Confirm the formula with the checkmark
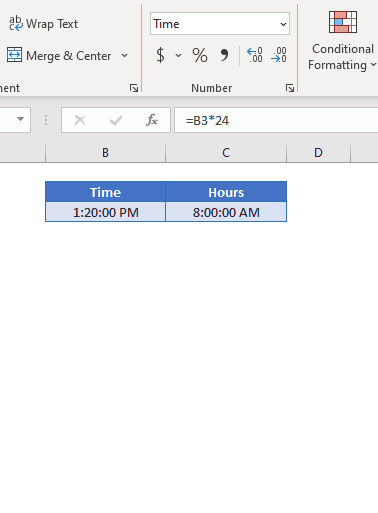This screenshot has width=378, height=513. pyautogui.click(x=116, y=120)
